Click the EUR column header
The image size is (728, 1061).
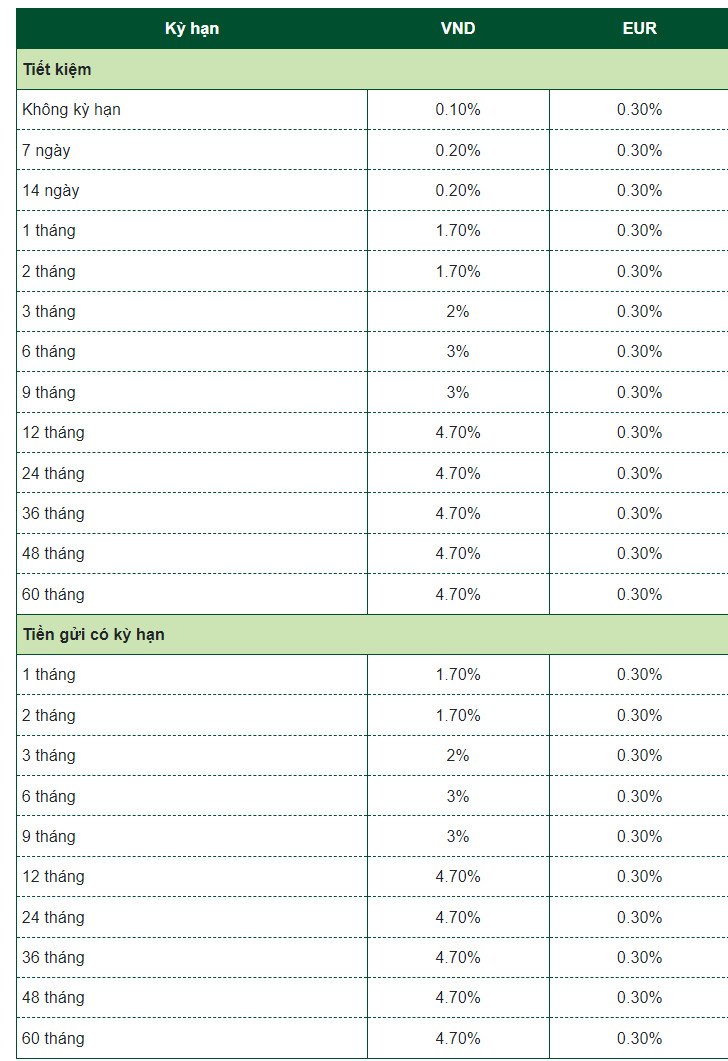tap(639, 29)
